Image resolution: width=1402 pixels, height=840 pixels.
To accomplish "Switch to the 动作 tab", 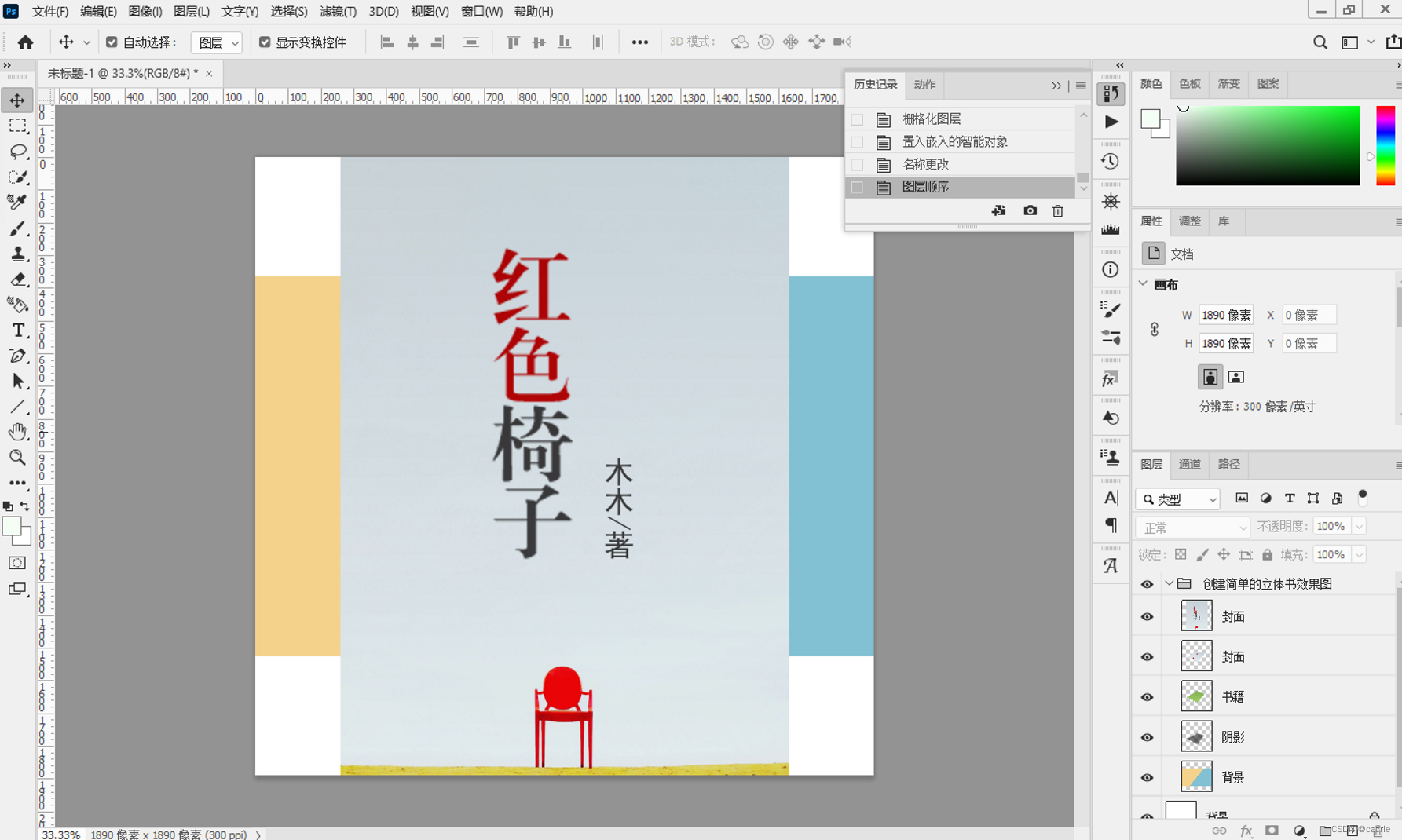I will pyautogui.click(x=924, y=85).
